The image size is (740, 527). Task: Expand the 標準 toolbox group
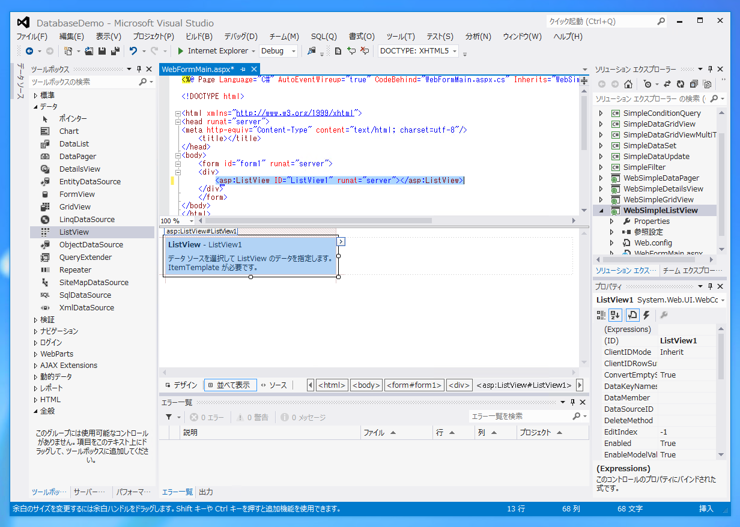pos(35,95)
